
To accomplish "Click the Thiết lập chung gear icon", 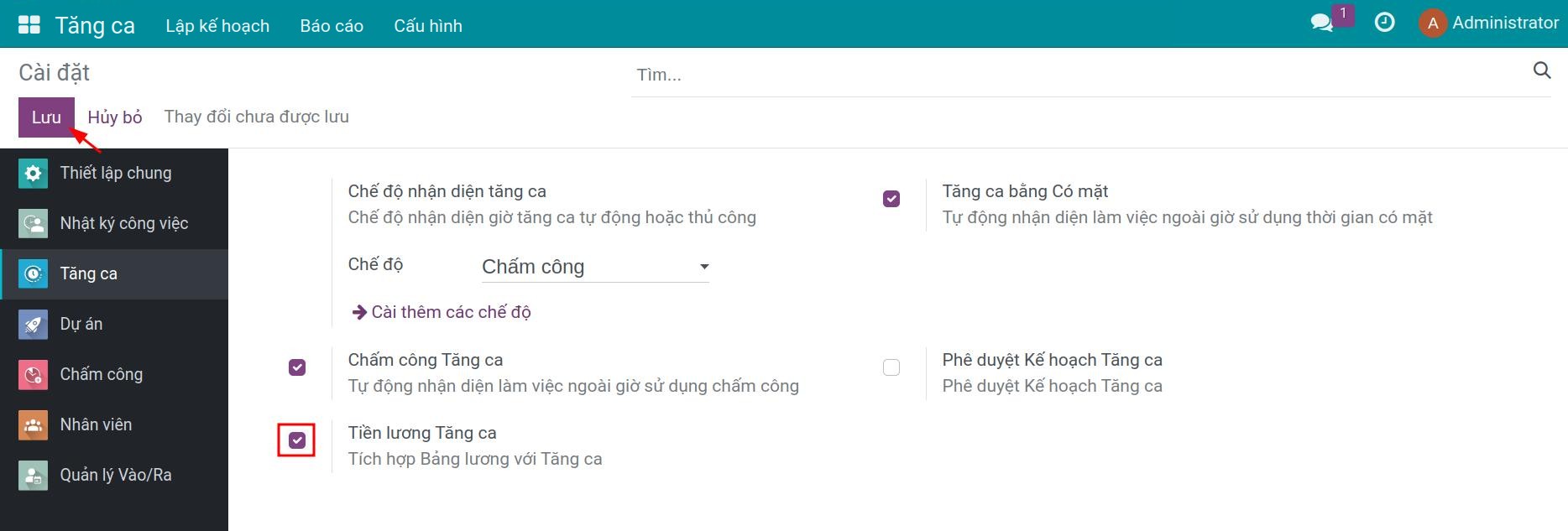I will 33,174.
